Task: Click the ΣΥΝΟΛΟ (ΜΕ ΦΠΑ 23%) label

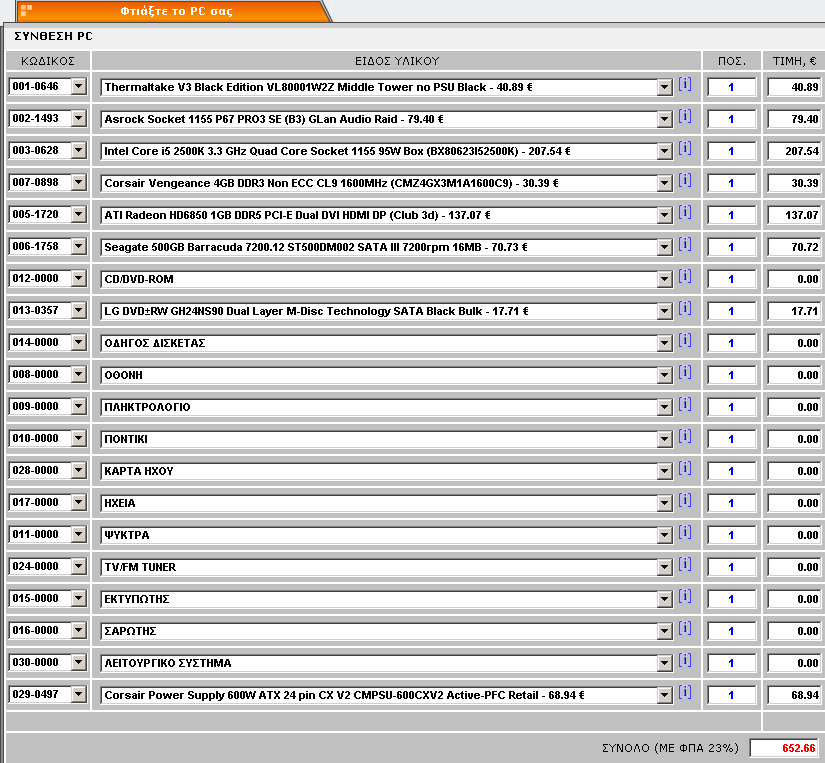Action: pyautogui.click(x=670, y=748)
